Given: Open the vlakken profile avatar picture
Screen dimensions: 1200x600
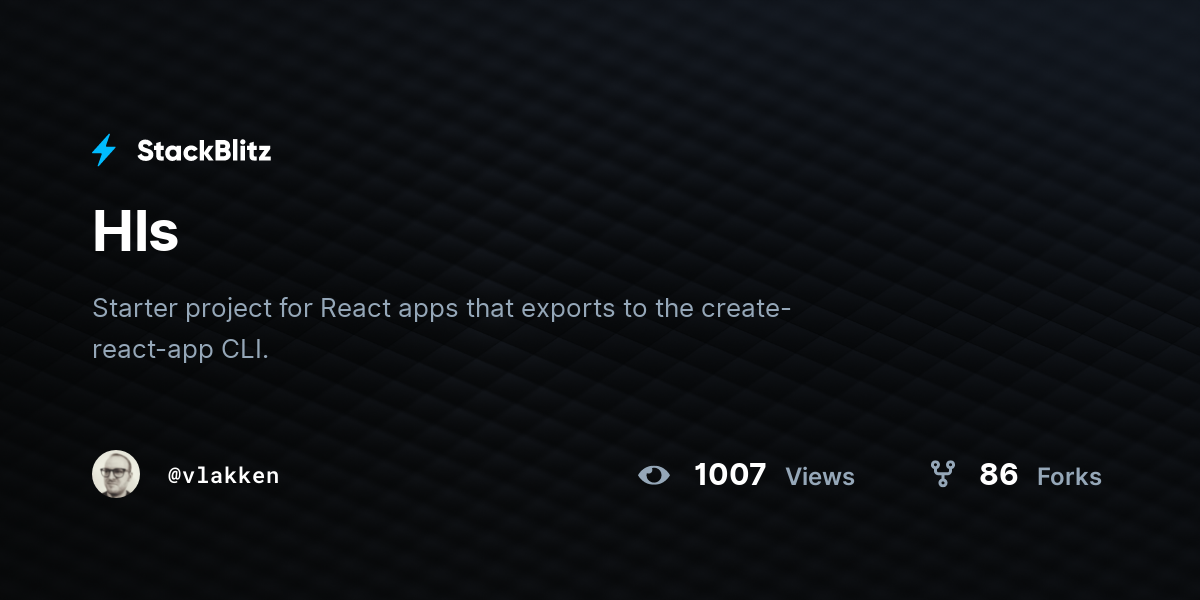Looking at the screenshot, I should [116, 474].
